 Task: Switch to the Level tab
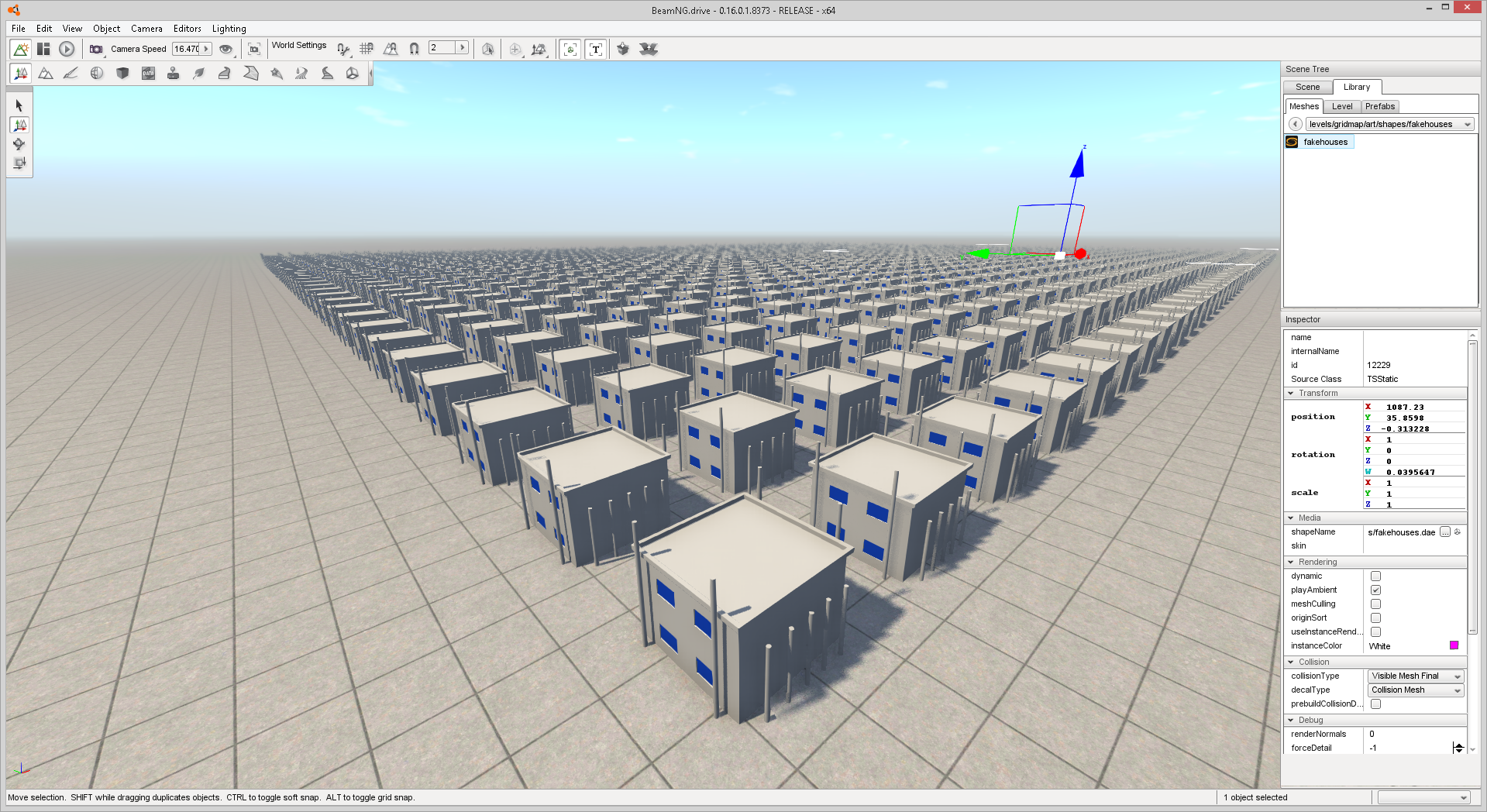tap(1342, 107)
